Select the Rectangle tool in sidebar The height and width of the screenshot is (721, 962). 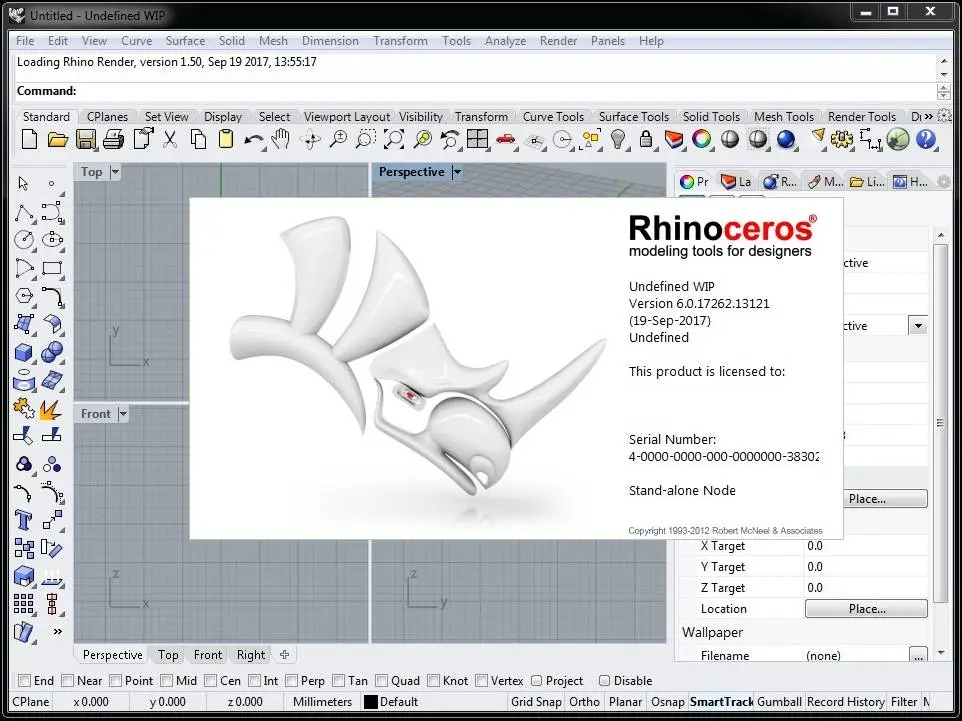tap(52, 268)
